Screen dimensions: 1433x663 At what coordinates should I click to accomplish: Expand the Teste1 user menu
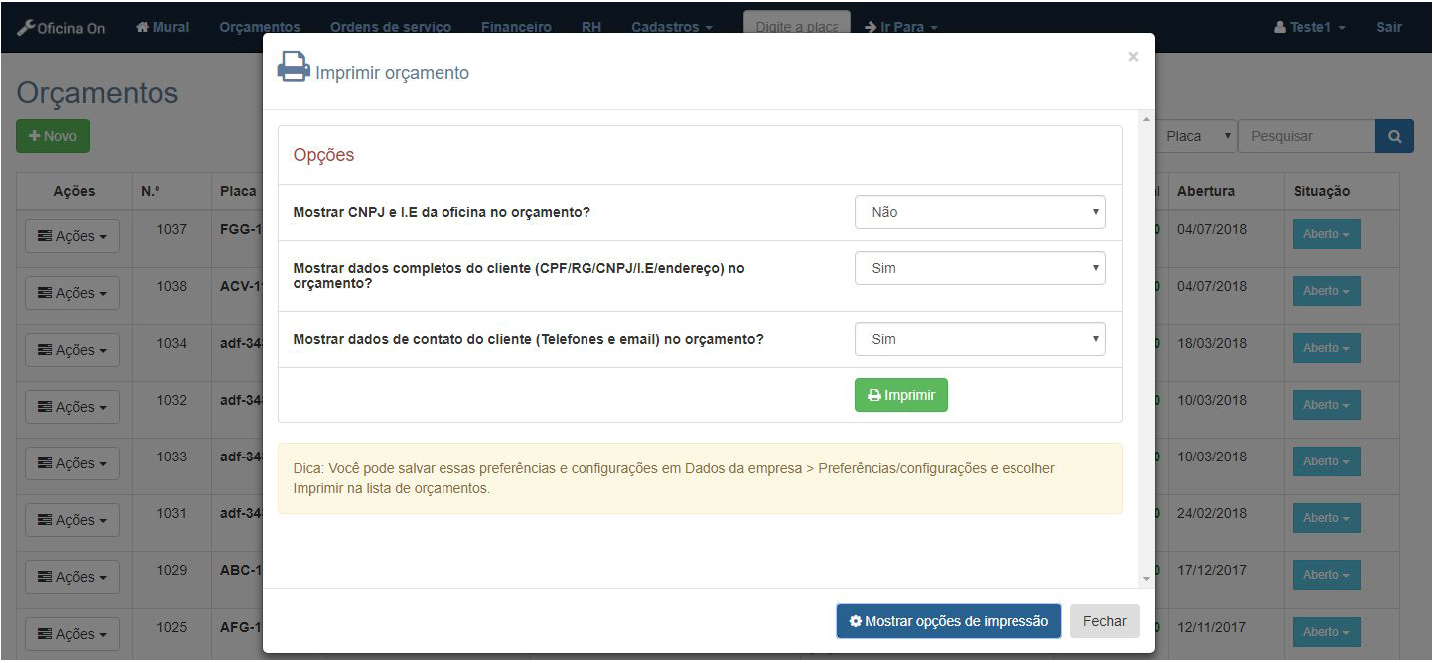[1309, 27]
